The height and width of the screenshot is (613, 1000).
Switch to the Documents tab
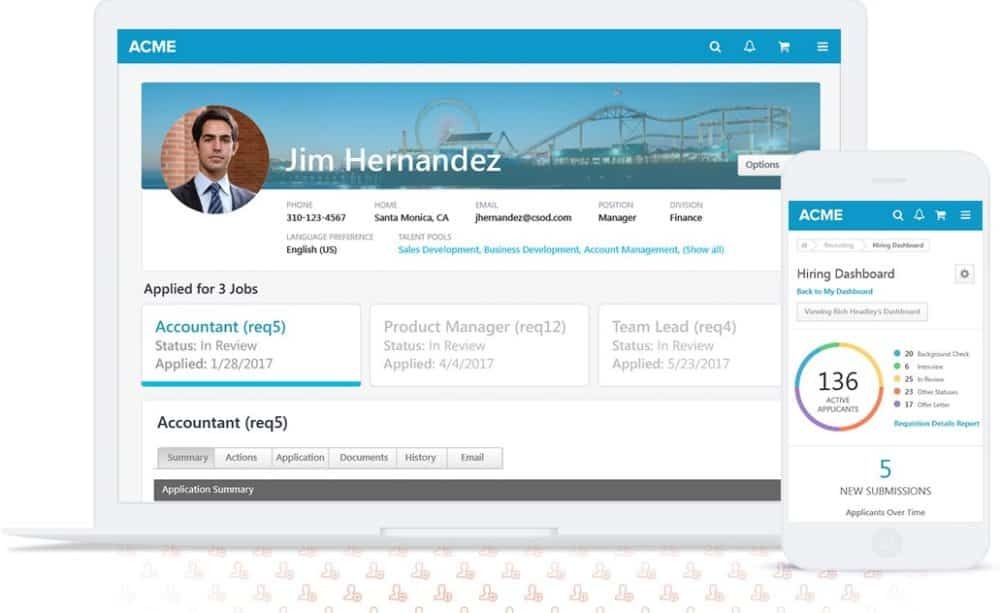point(363,458)
